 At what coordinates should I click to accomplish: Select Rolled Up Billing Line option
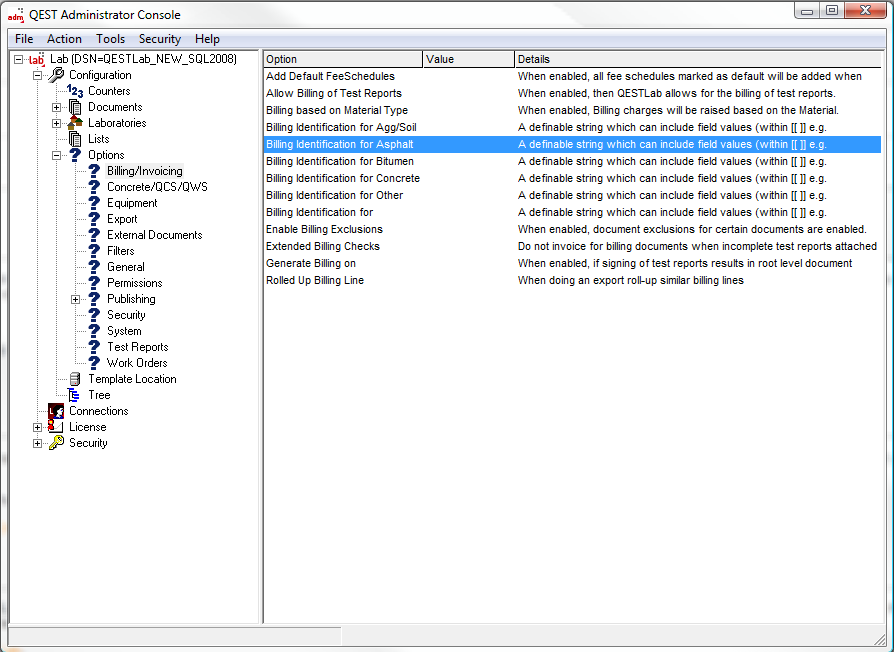point(315,280)
